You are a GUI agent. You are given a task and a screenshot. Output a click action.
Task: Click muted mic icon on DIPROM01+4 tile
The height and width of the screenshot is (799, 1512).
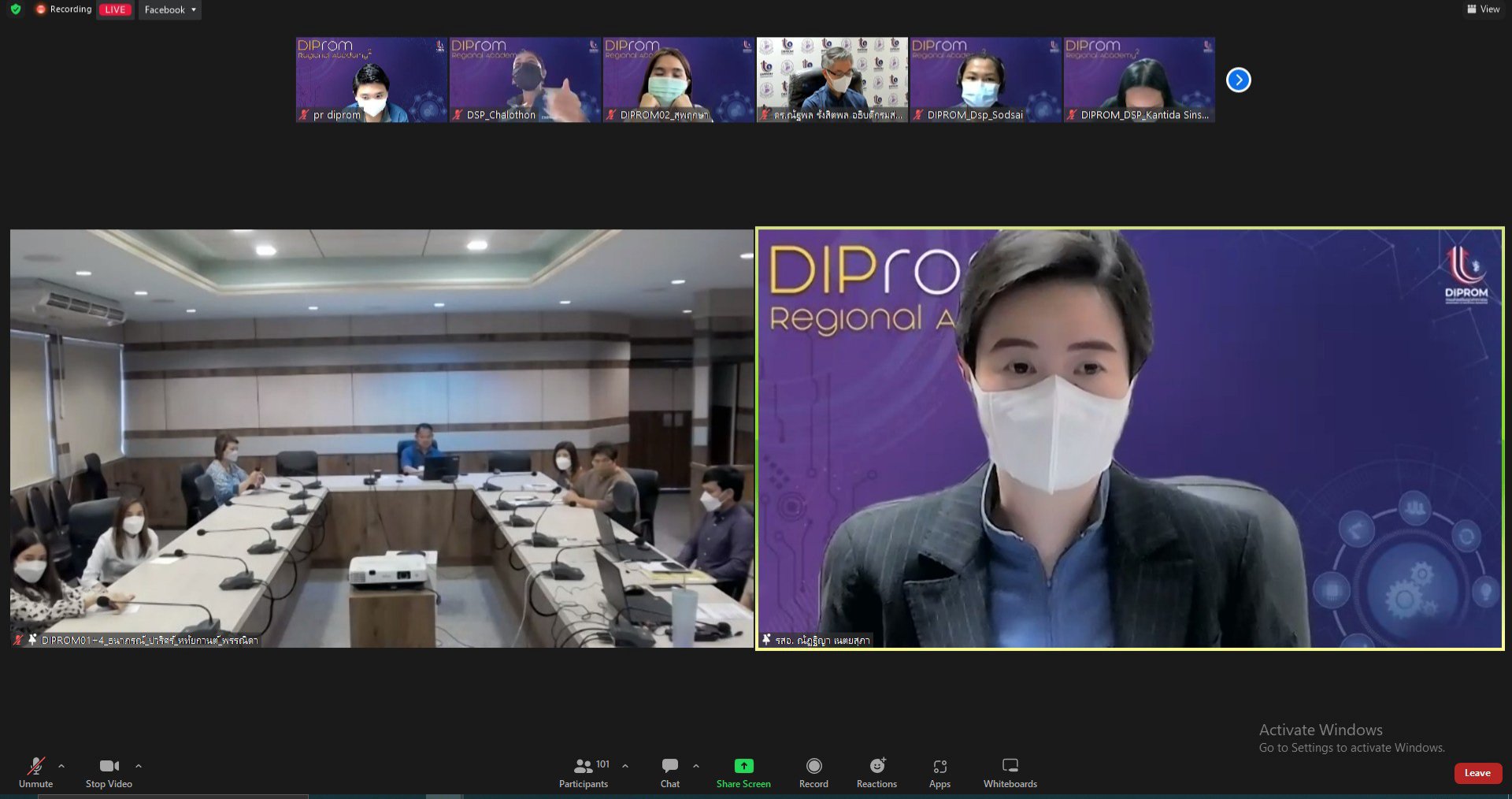click(x=18, y=640)
